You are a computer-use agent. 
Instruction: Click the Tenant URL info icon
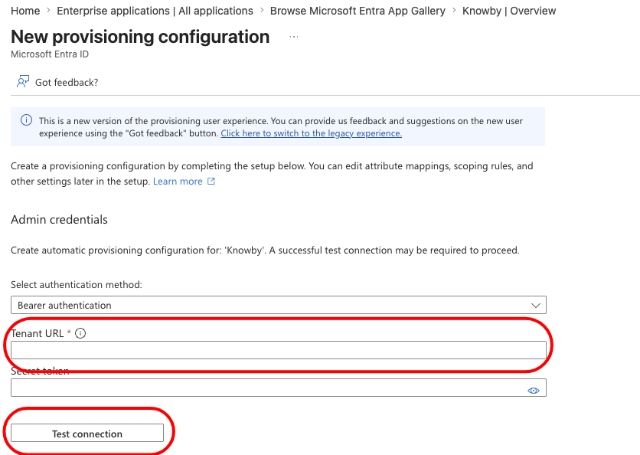point(80,333)
